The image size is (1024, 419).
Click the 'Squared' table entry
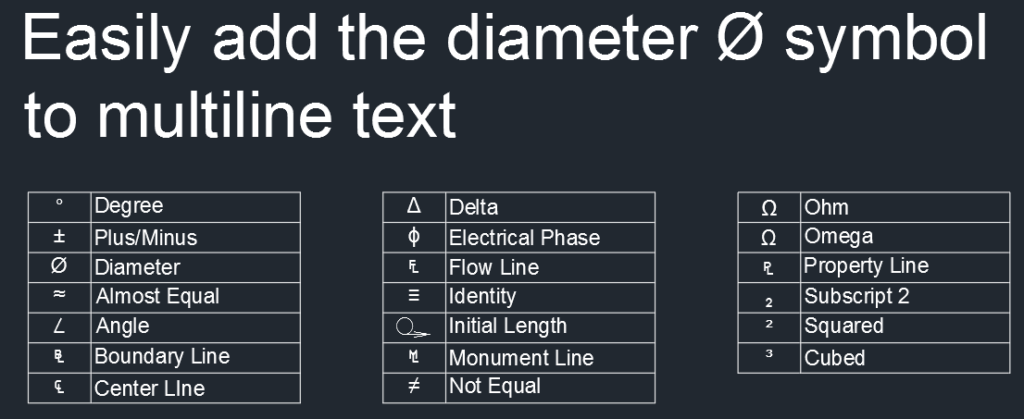point(844,326)
